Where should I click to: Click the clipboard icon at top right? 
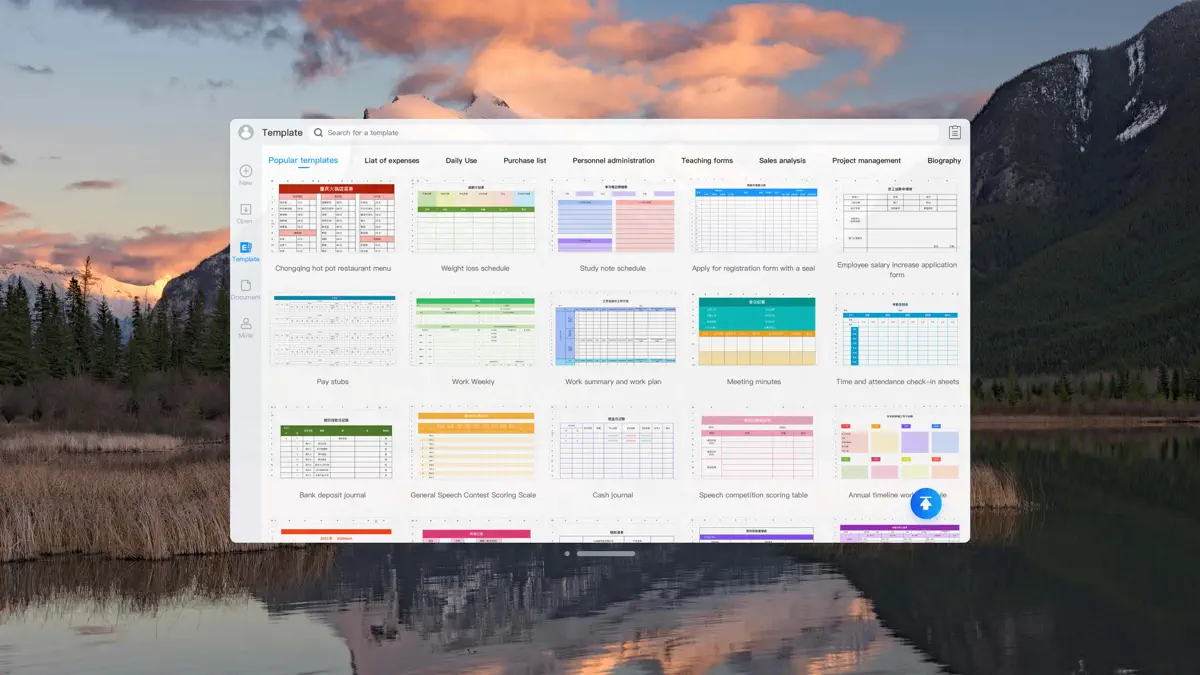954,131
